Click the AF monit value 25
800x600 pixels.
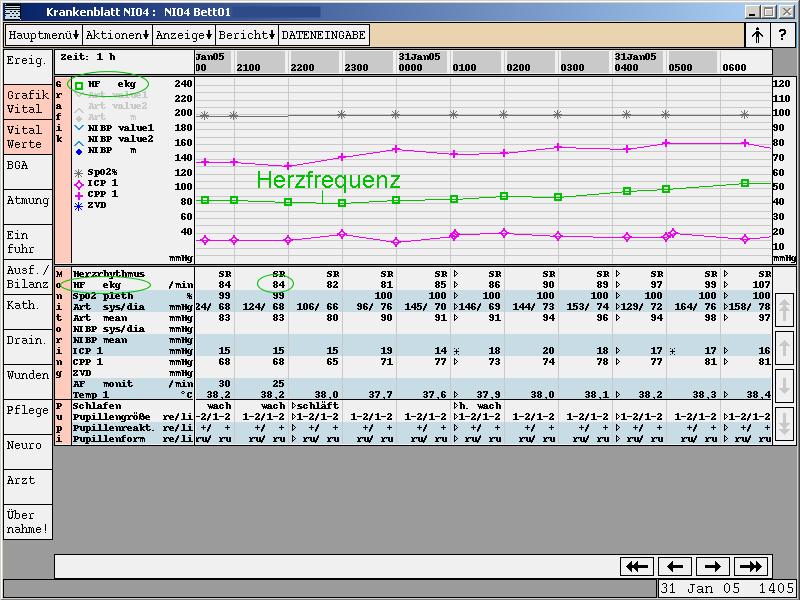point(279,384)
